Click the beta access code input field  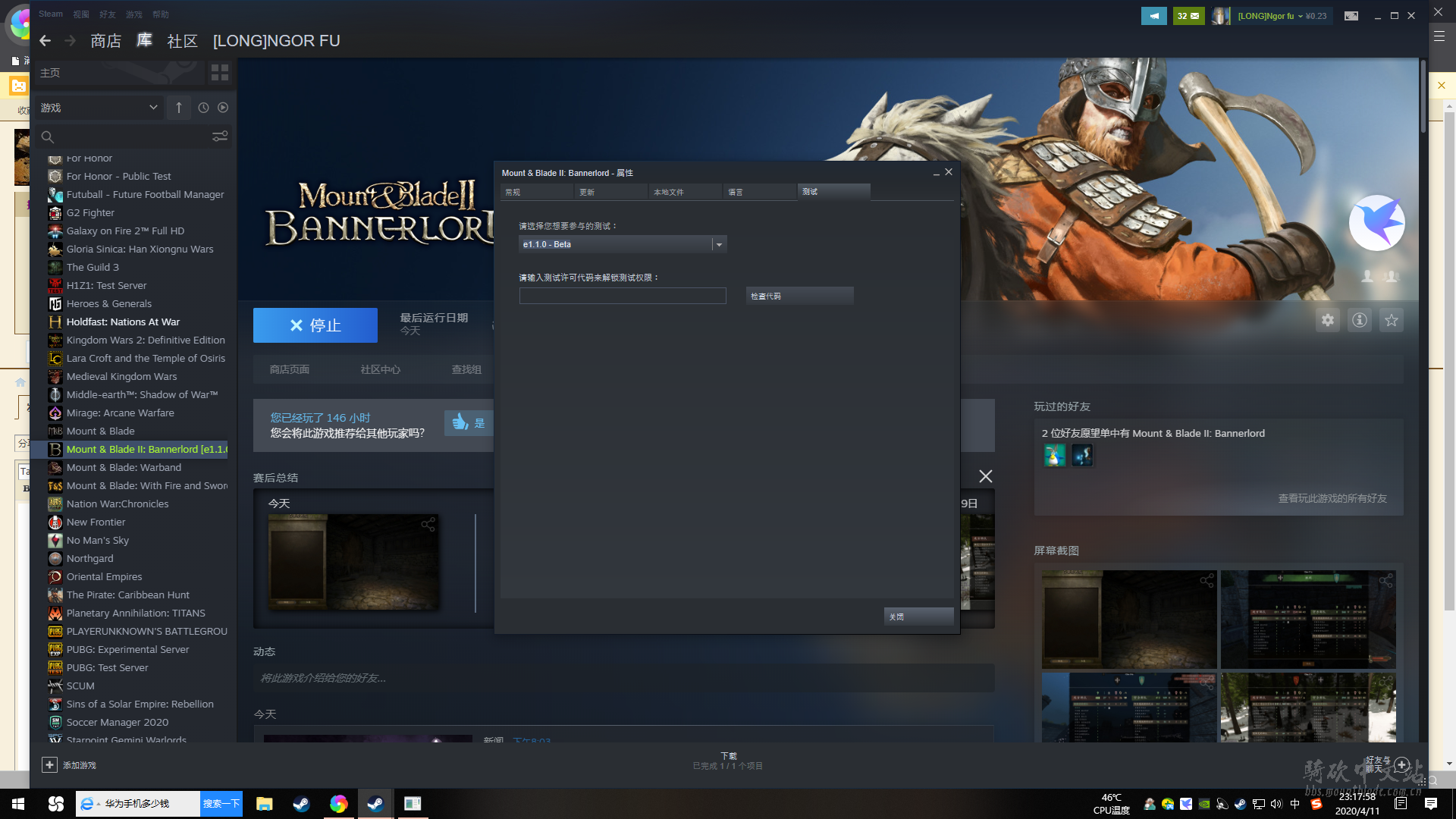623,296
